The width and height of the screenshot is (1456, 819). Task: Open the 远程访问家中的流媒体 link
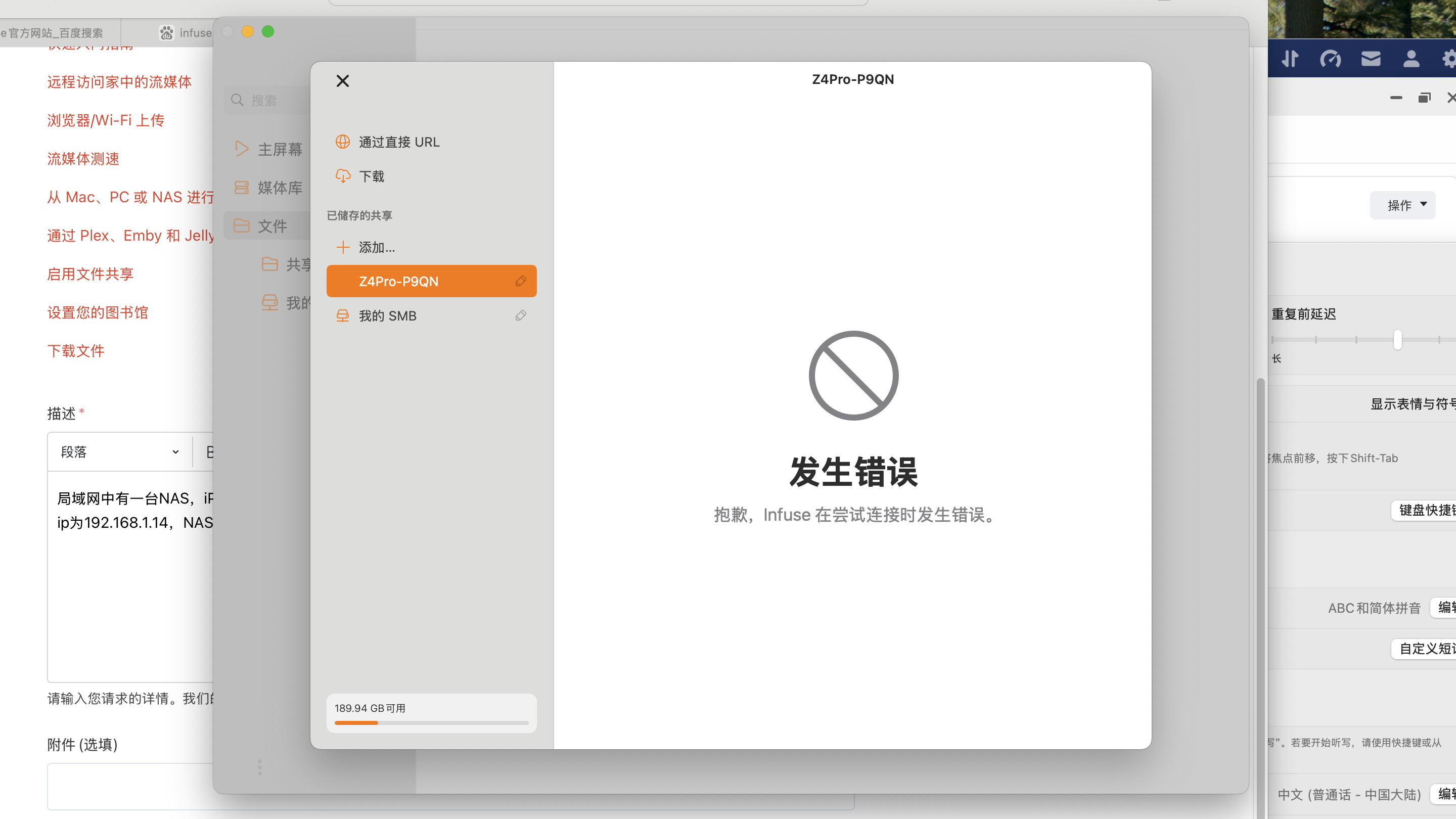point(119,82)
